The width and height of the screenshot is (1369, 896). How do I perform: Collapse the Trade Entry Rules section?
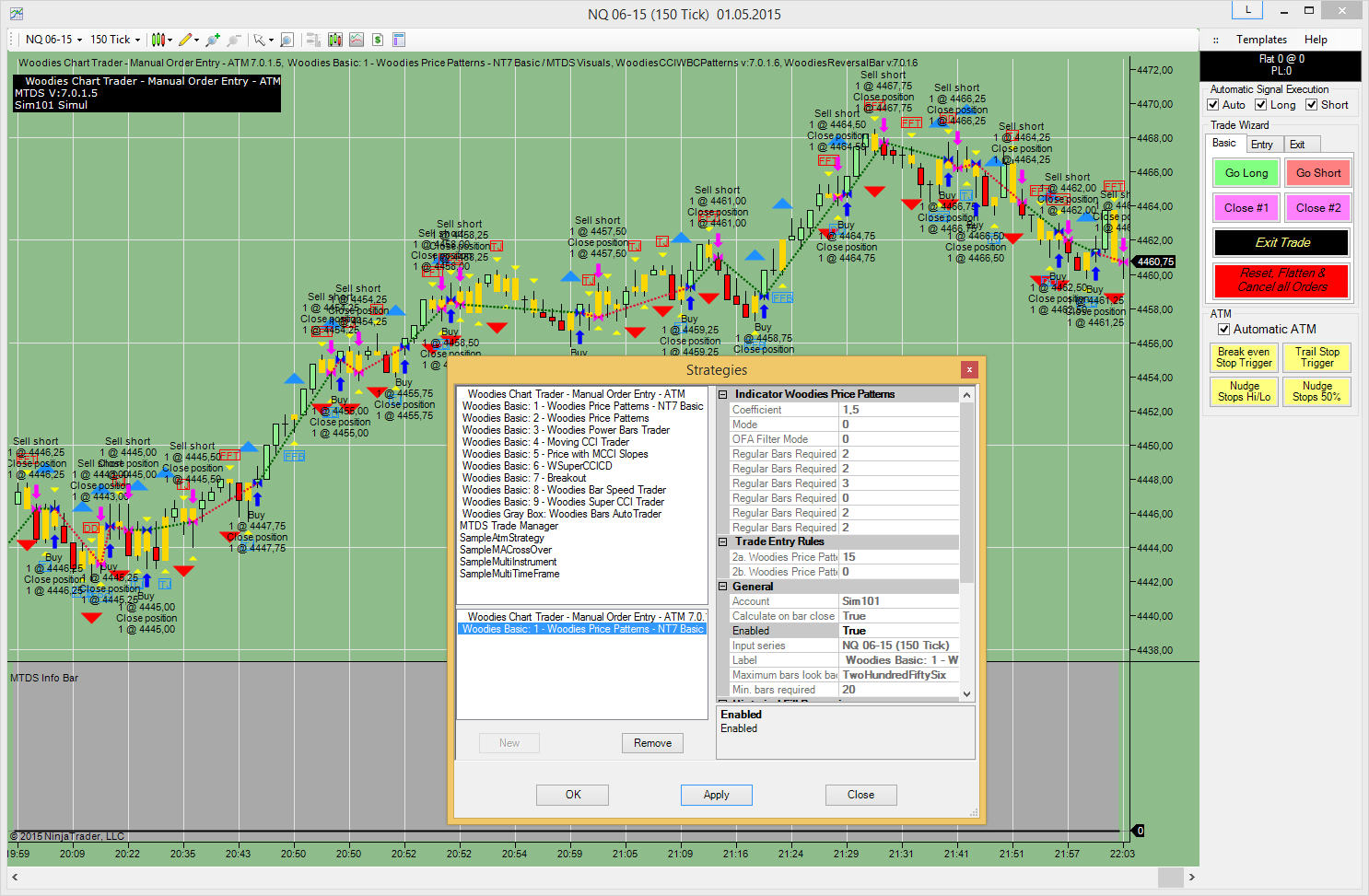tap(723, 541)
